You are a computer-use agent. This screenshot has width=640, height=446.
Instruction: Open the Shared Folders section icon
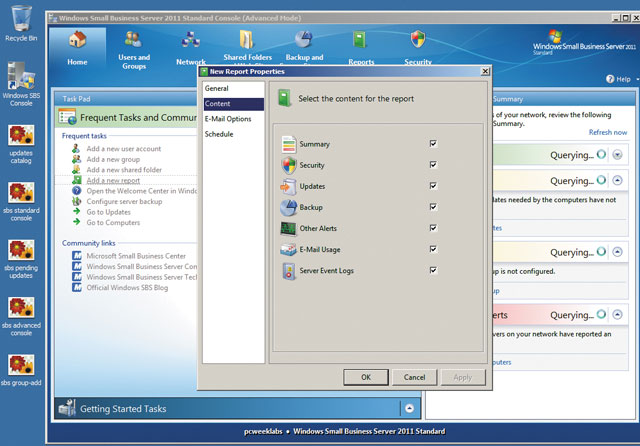coord(247,40)
